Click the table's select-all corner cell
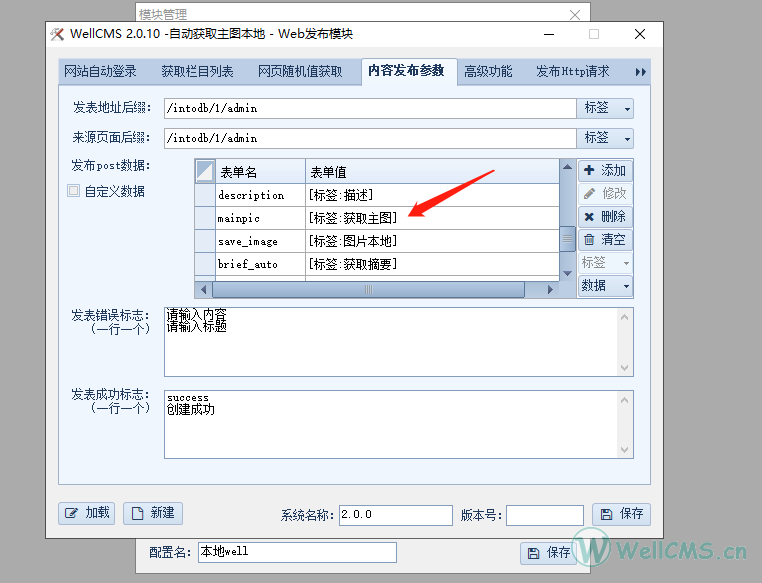 point(205,171)
